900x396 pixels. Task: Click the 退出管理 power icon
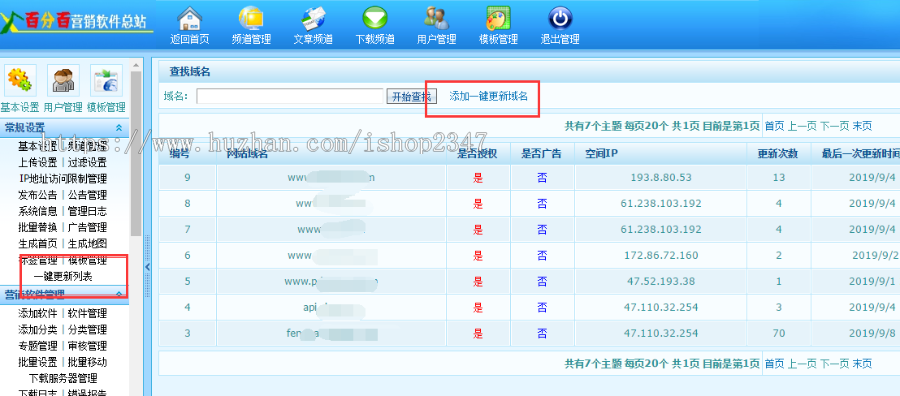pyautogui.click(x=560, y=19)
